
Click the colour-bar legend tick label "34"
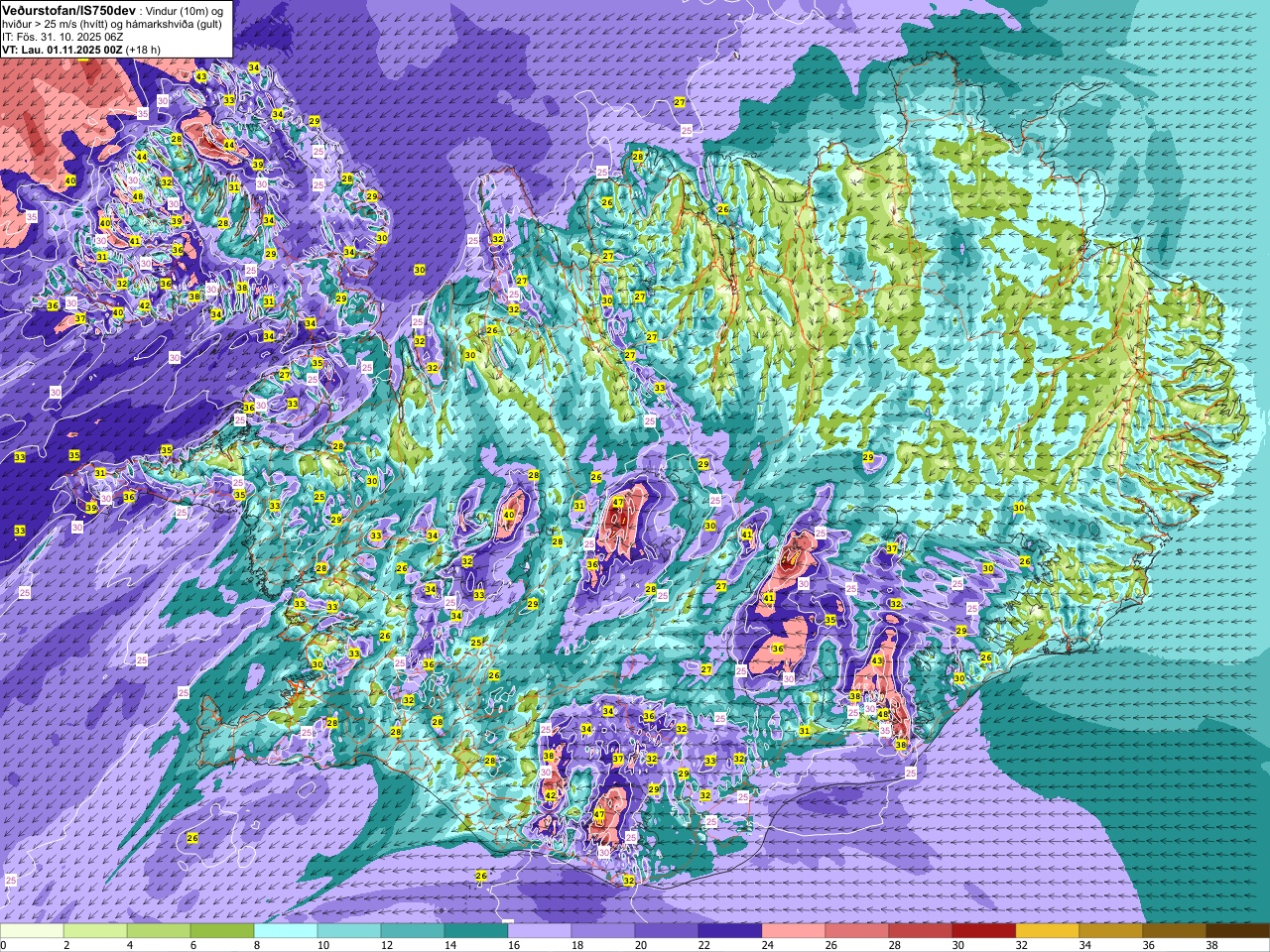click(x=1085, y=945)
